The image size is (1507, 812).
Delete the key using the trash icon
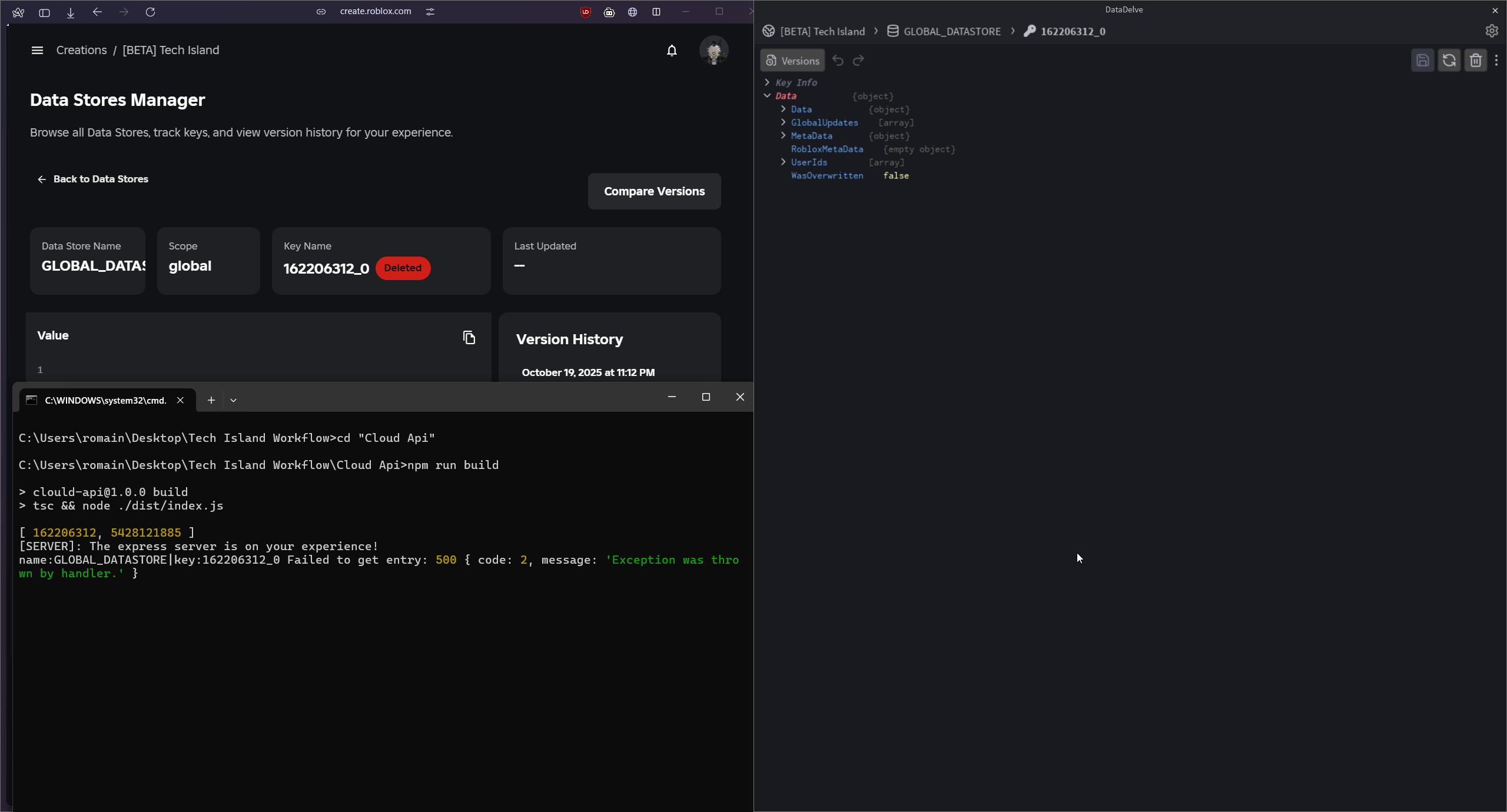point(1476,61)
